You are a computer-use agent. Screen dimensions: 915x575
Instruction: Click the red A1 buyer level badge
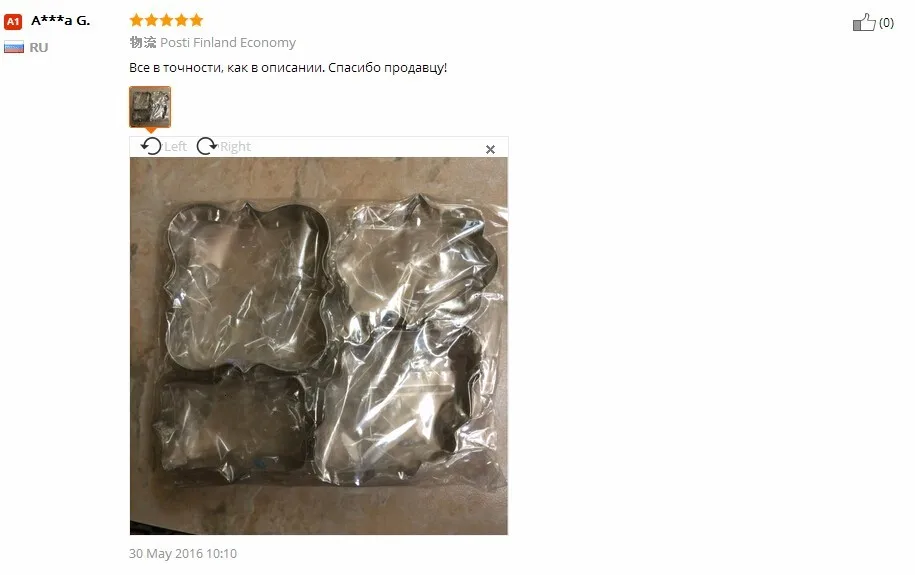tap(13, 22)
